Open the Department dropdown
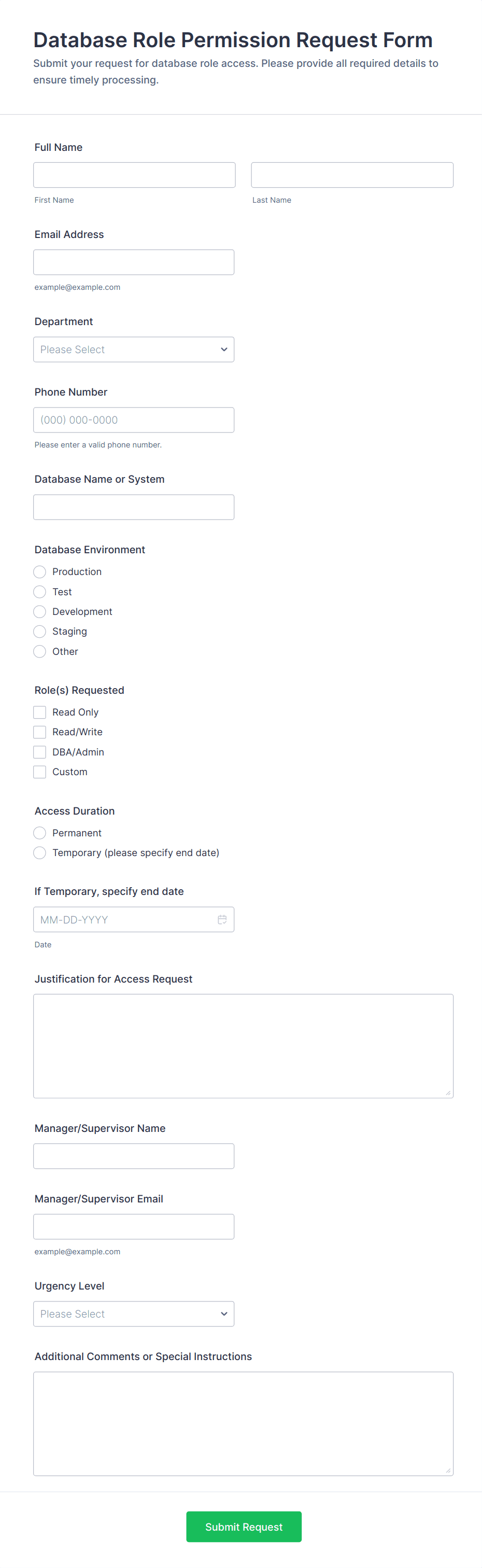Viewport: 482px width, 1568px height. pos(134,349)
